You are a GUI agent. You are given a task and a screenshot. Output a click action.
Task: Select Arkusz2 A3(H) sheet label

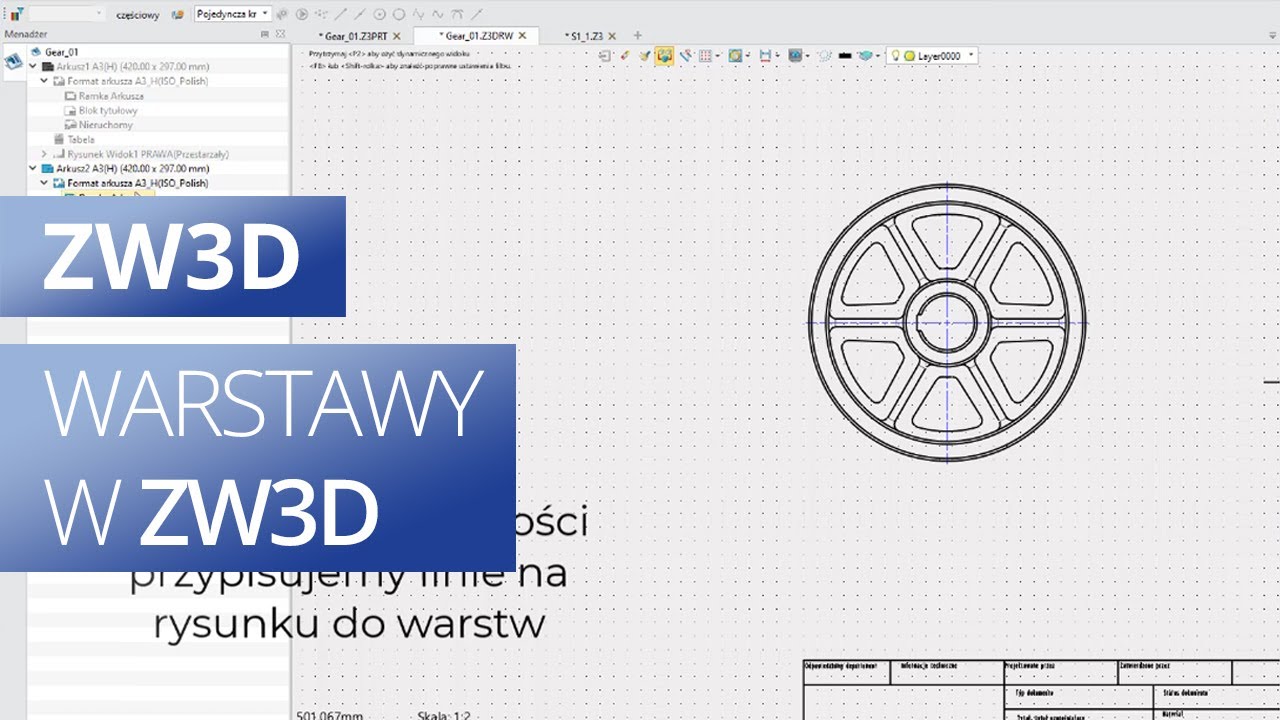coord(133,169)
